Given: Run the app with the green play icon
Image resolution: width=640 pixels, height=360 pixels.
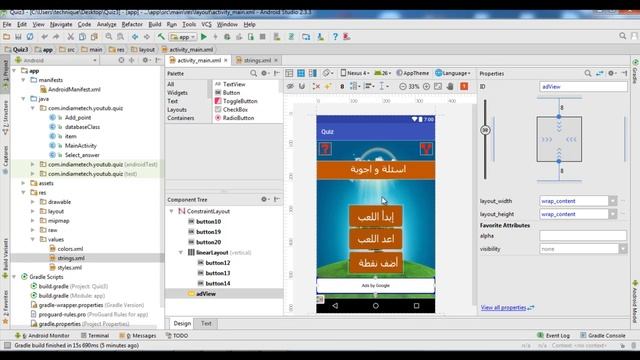Looking at the screenshot, I should 204,37.
